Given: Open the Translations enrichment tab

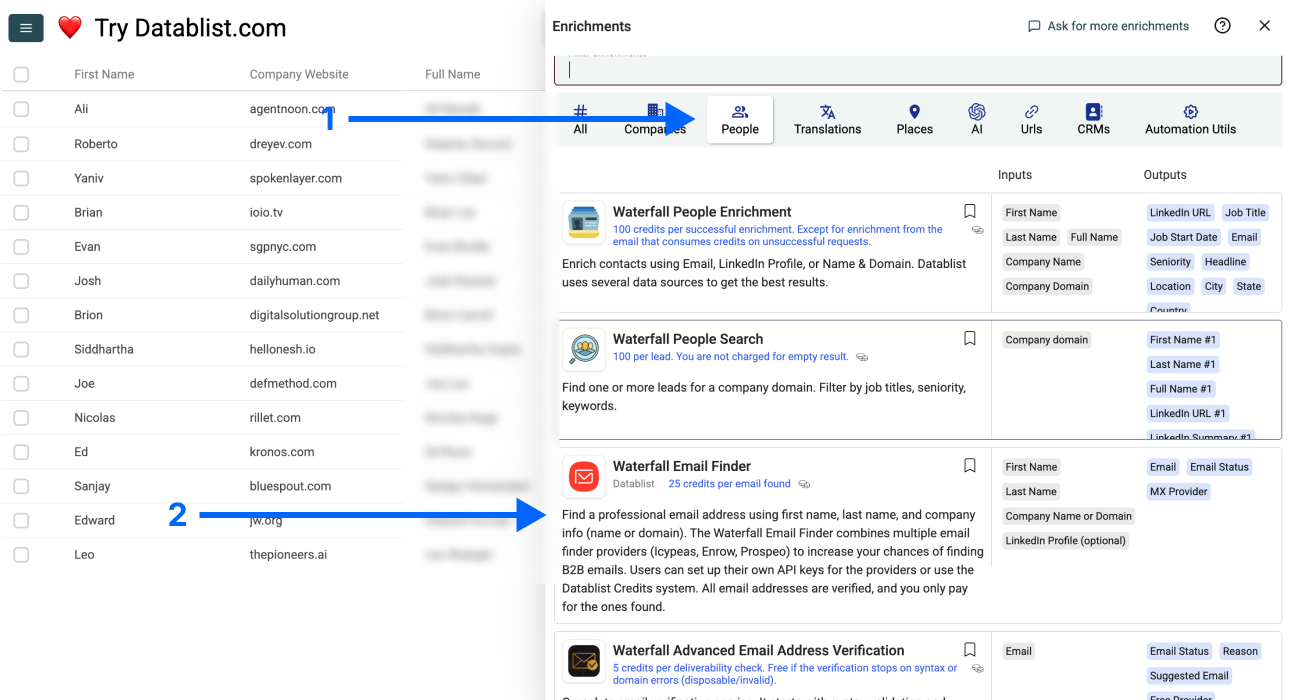Looking at the screenshot, I should pyautogui.click(x=827, y=120).
